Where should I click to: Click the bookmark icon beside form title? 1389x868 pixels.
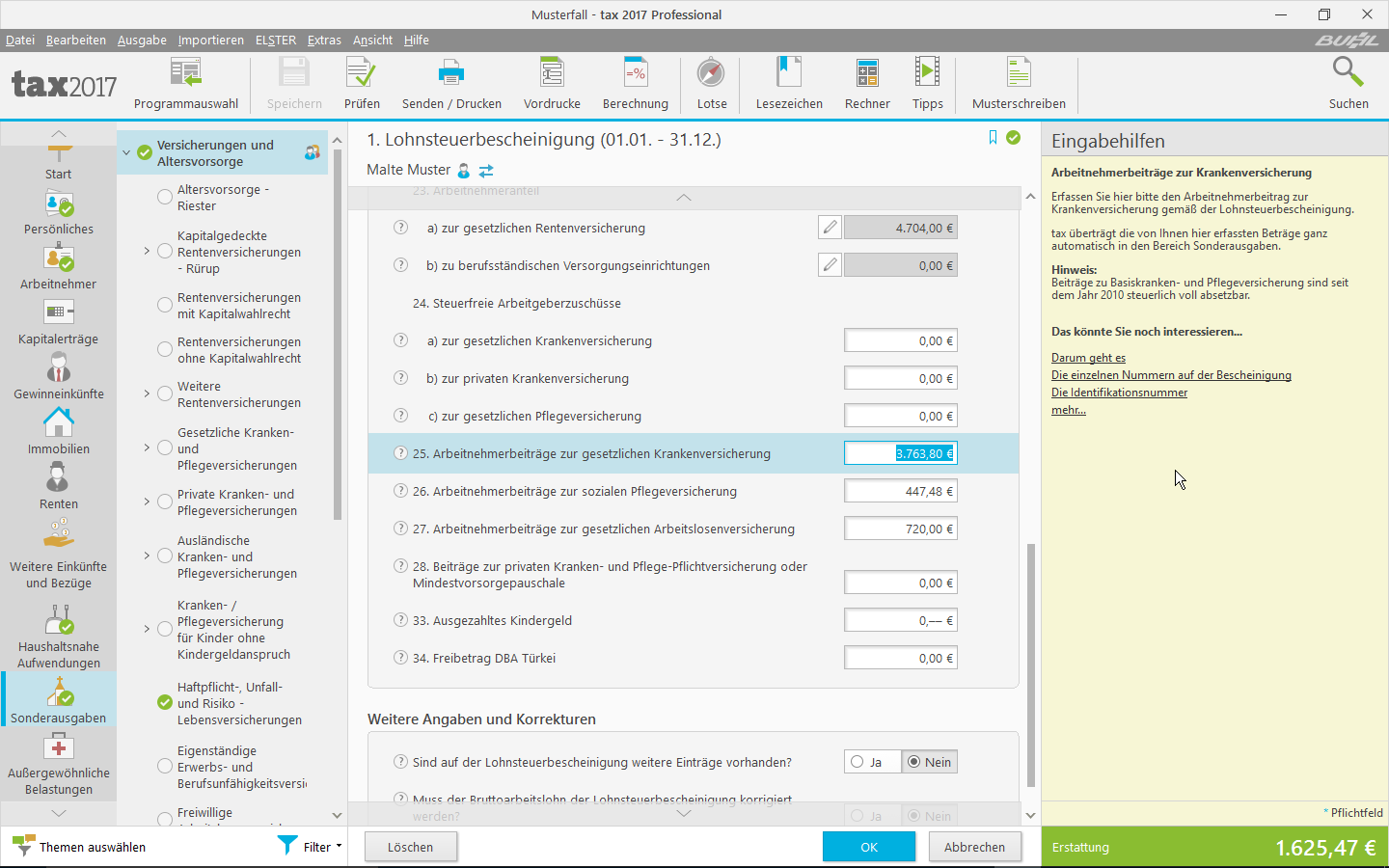pyautogui.click(x=993, y=138)
